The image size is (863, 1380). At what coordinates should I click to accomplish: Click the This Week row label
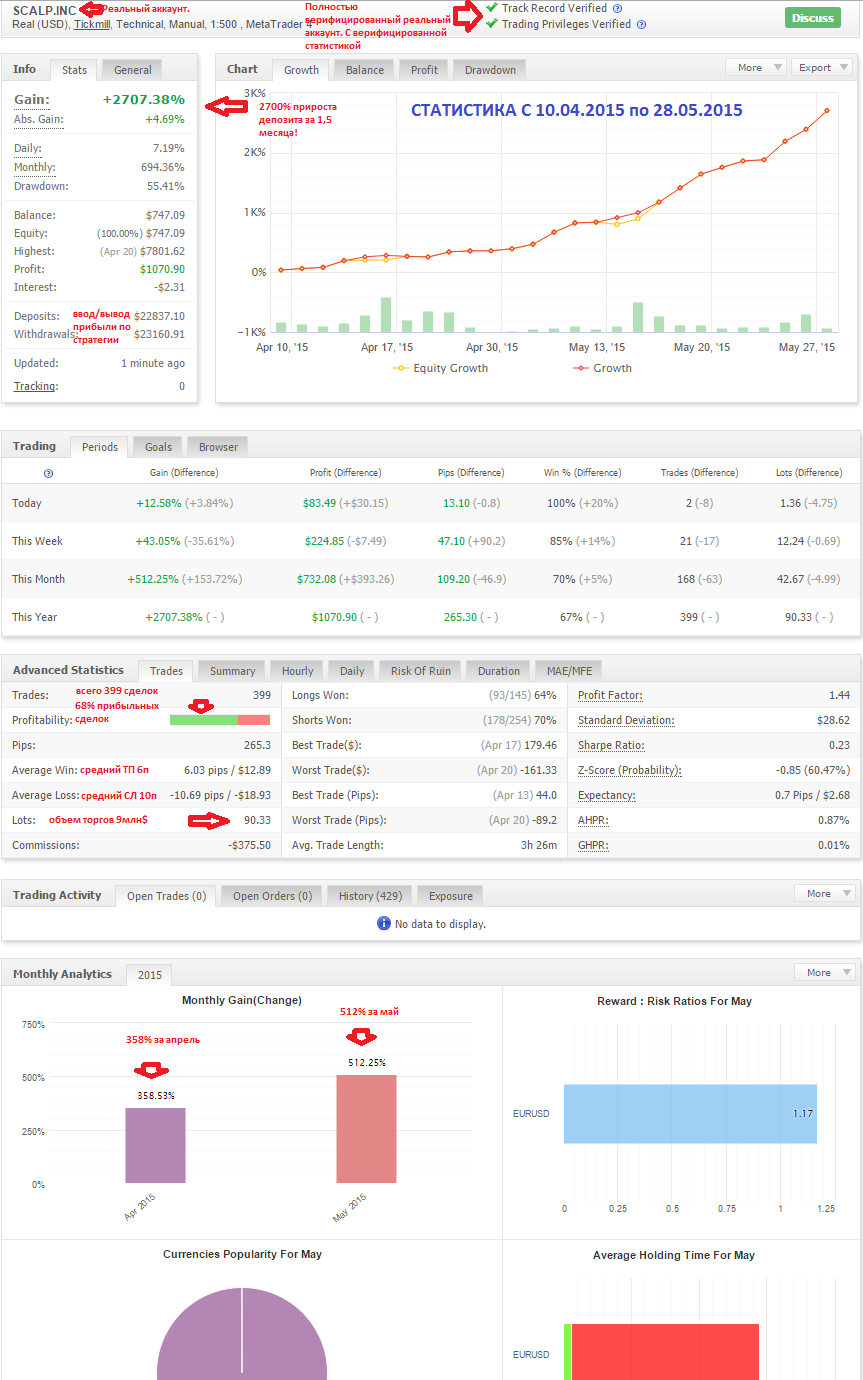[37, 541]
